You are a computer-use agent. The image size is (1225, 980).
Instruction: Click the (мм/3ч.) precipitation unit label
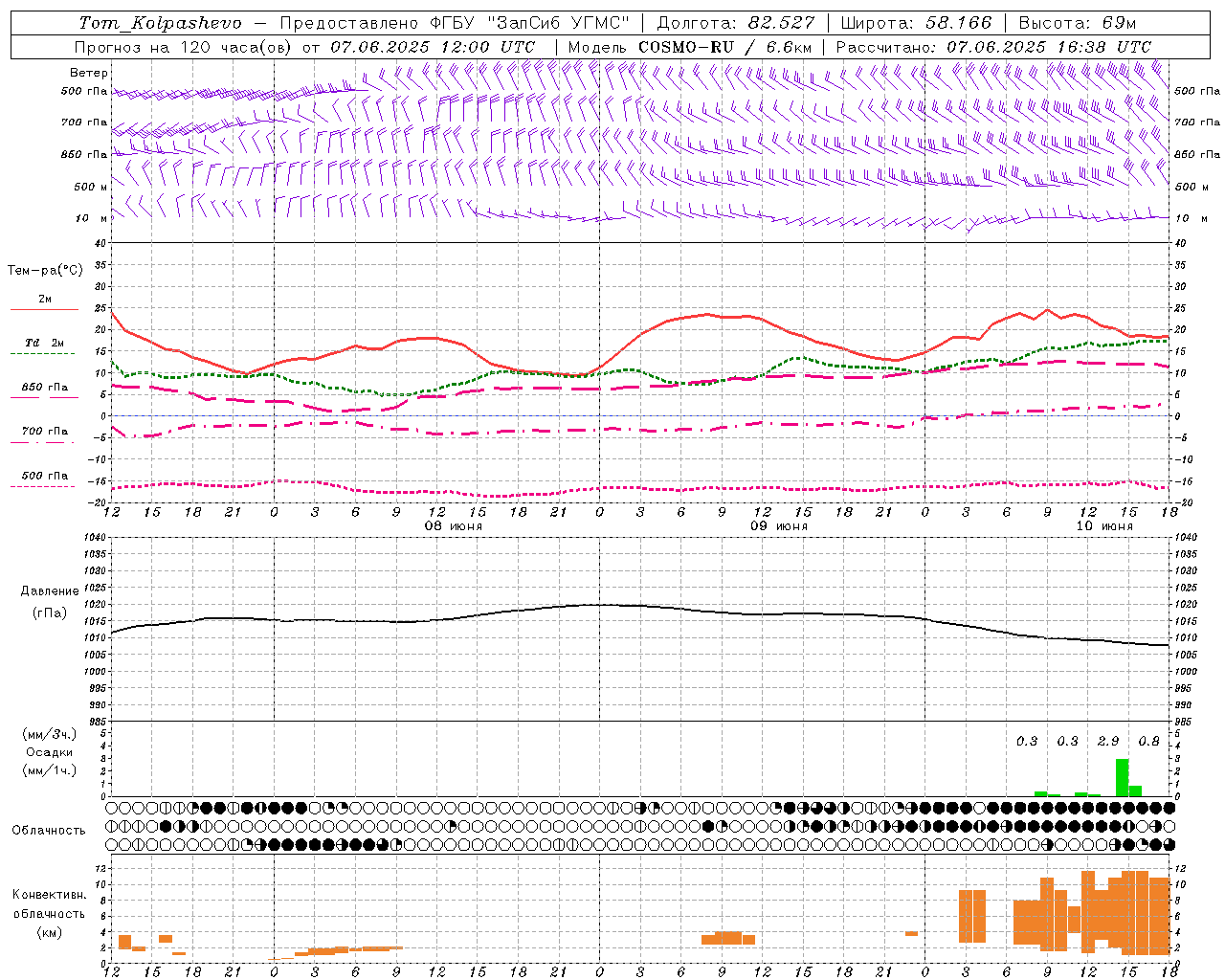49,735
